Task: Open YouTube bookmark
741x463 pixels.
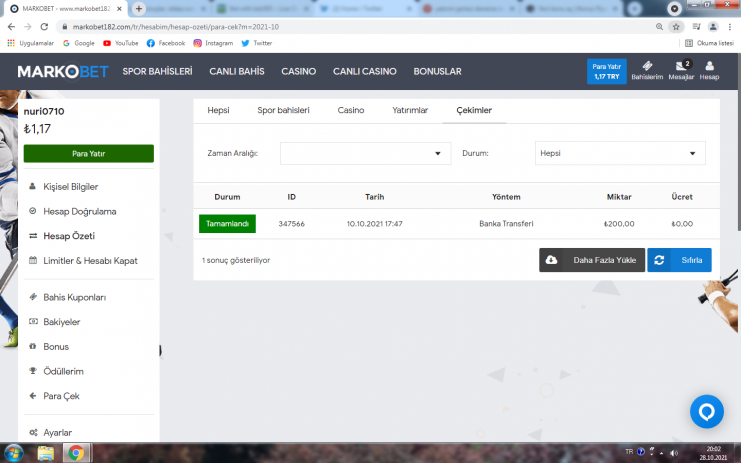Action: [121, 43]
